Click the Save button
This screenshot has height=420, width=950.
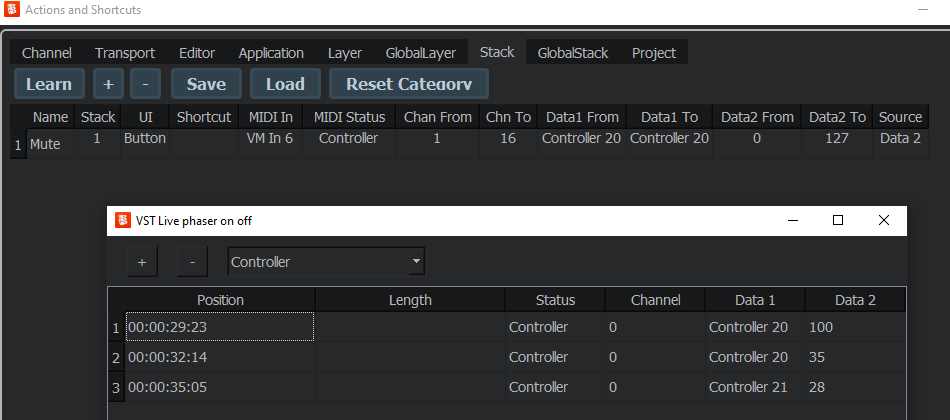(206, 84)
